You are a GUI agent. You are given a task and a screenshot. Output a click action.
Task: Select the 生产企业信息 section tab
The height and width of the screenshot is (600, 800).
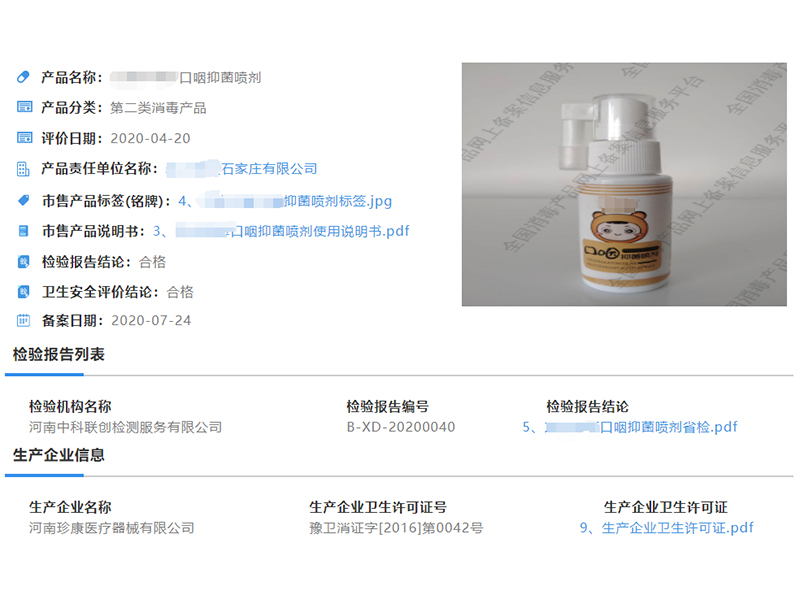click(59, 455)
